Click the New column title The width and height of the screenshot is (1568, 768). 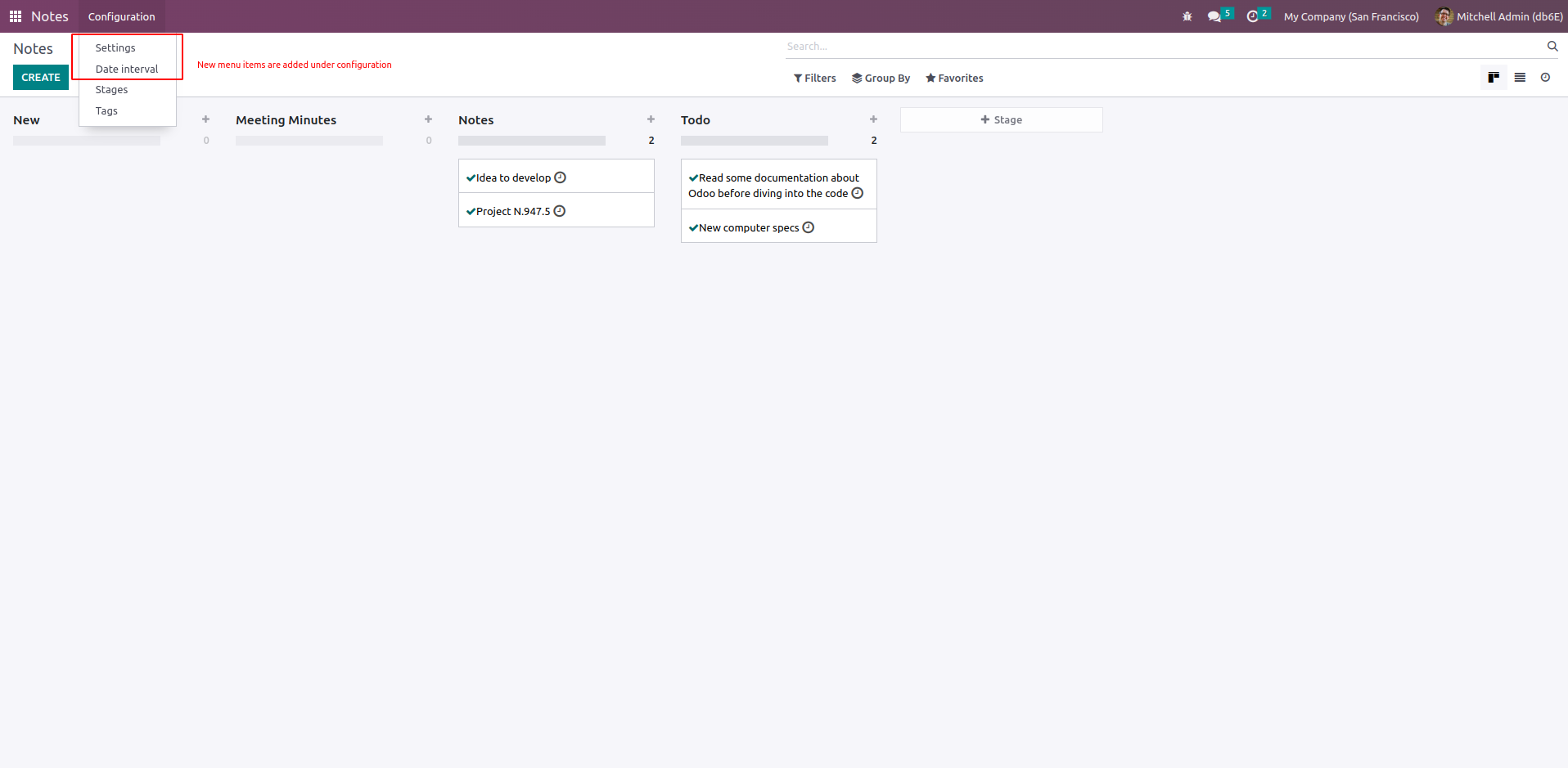(x=26, y=119)
